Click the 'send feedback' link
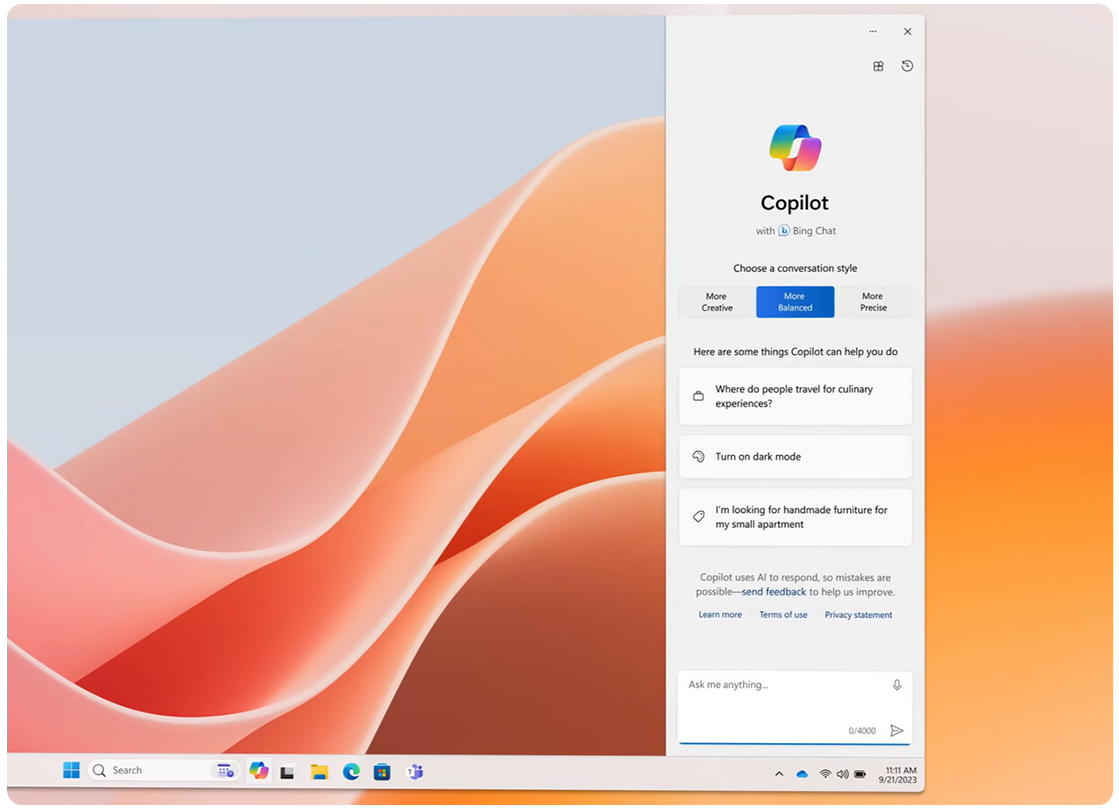The width and height of the screenshot is (1119, 809). 773,592
